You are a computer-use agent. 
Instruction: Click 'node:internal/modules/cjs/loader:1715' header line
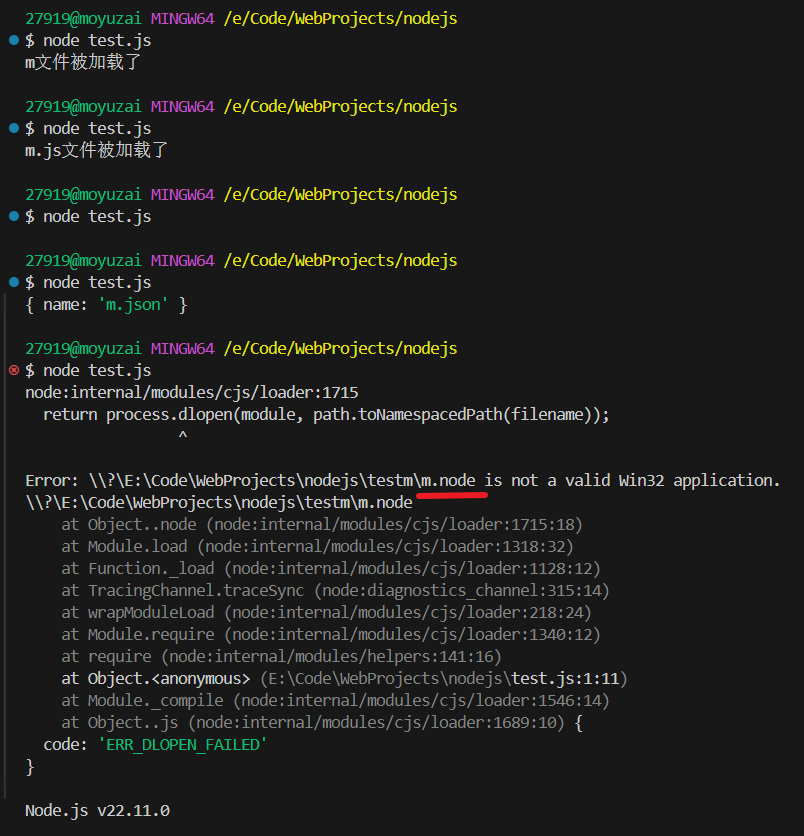(x=192, y=392)
